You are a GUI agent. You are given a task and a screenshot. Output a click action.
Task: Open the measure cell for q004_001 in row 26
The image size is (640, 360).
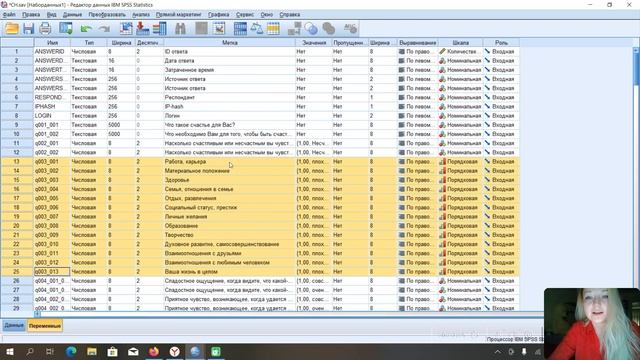coord(460,281)
